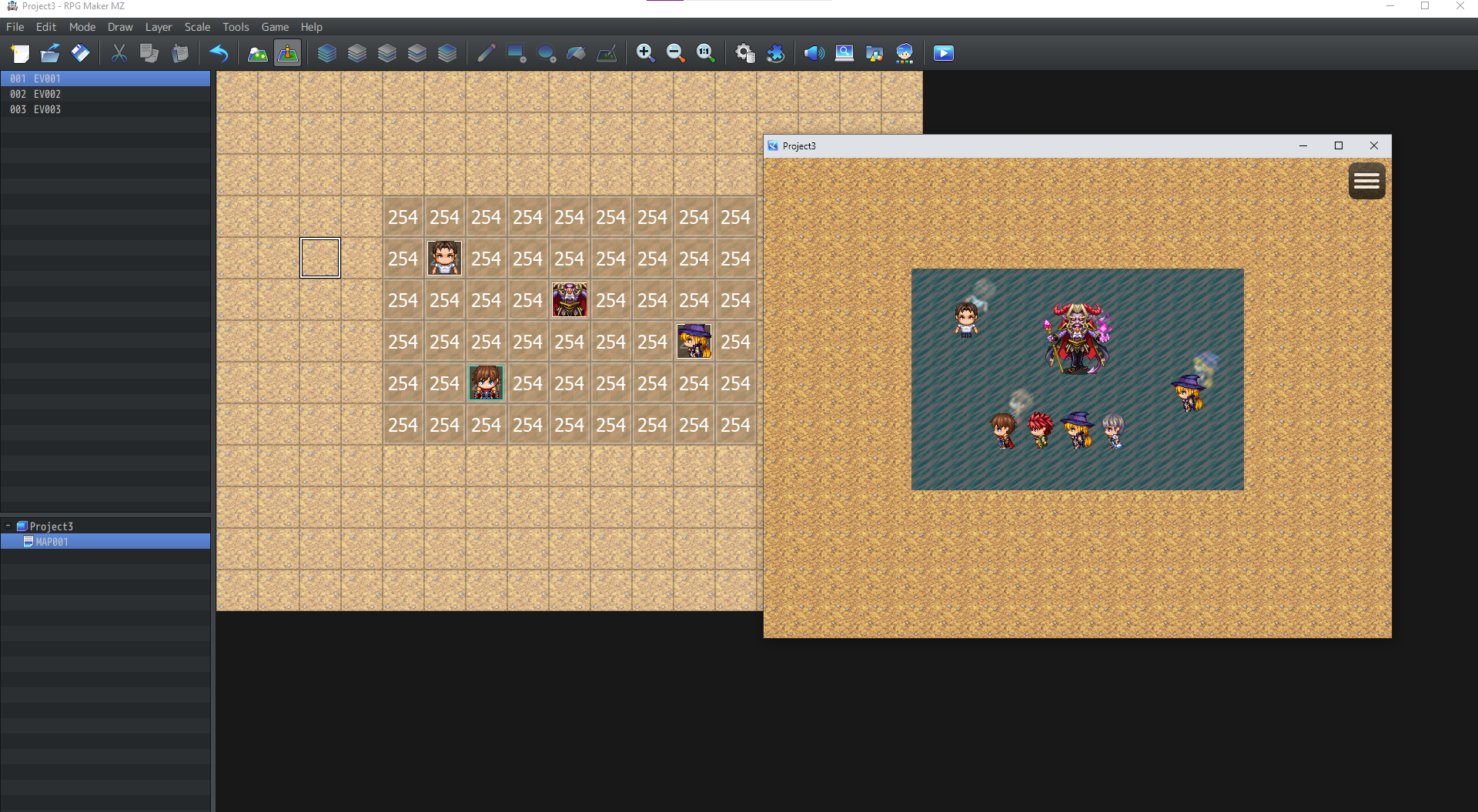Close the Project3 game window
The height and width of the screenshot is (812, 1478).
[1374, 145]
